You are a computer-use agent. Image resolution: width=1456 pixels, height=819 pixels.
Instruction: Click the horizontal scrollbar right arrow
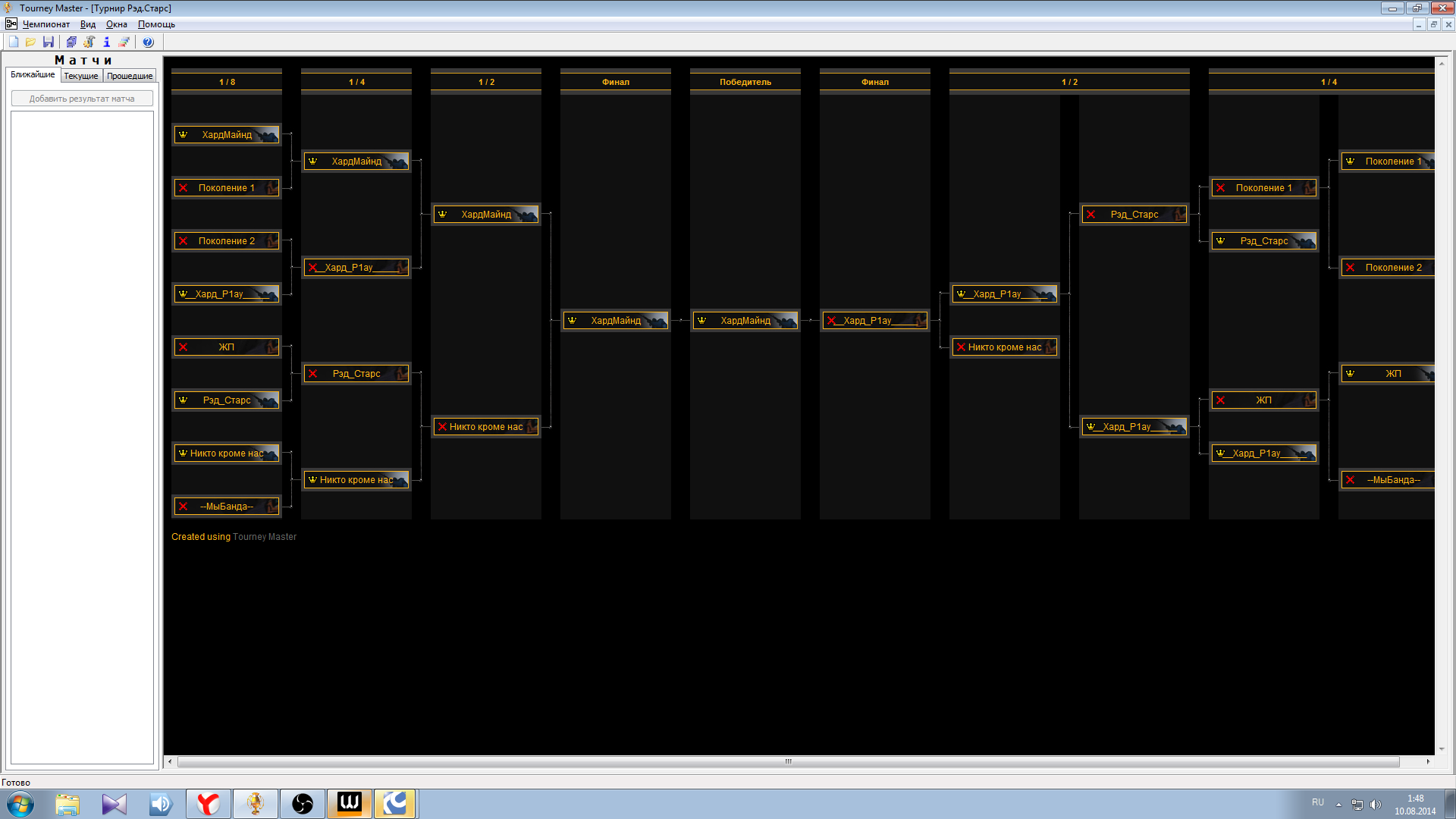pos(1428,761)
